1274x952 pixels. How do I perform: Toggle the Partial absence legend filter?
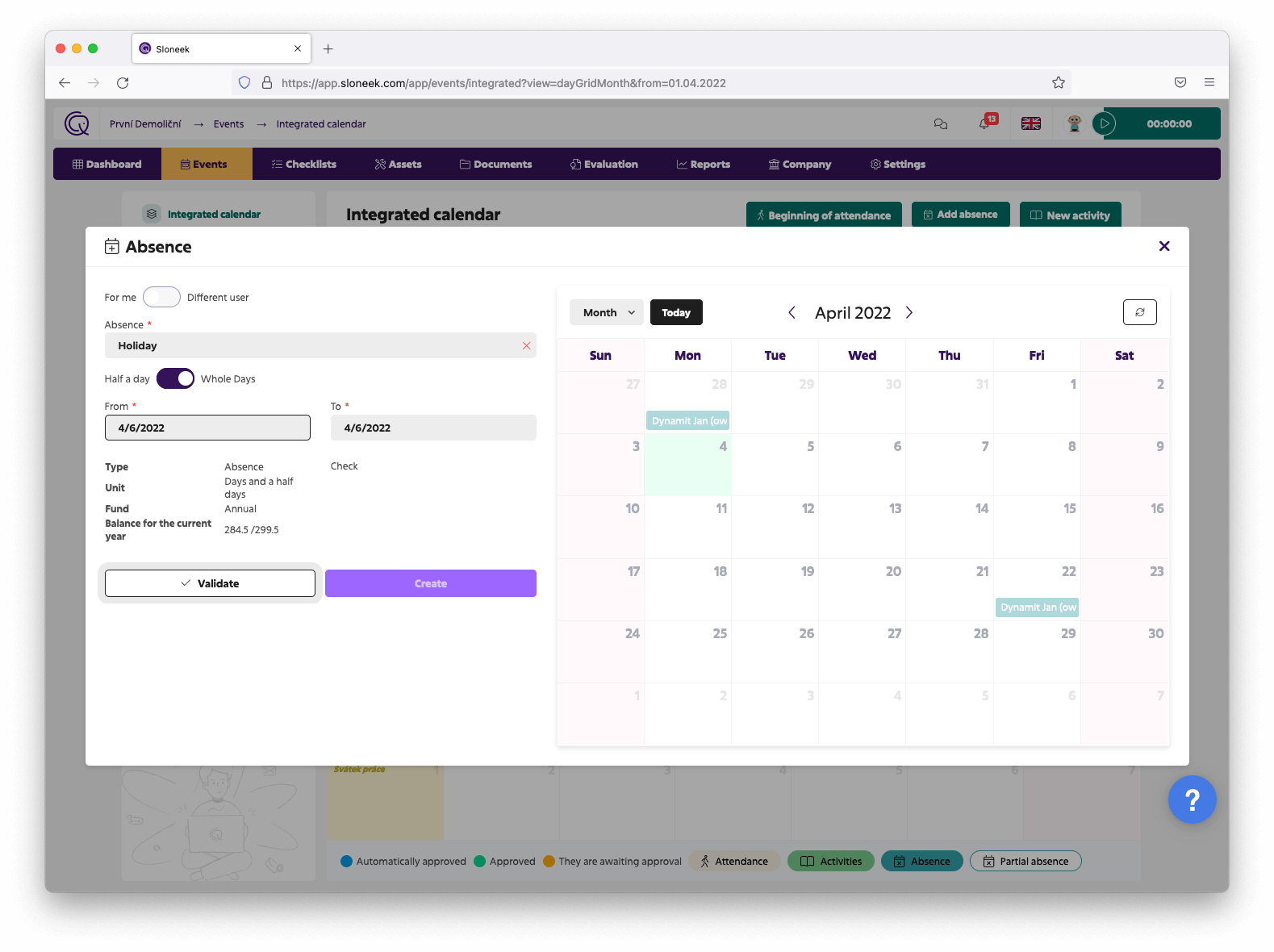click(x=1025, y=861)
